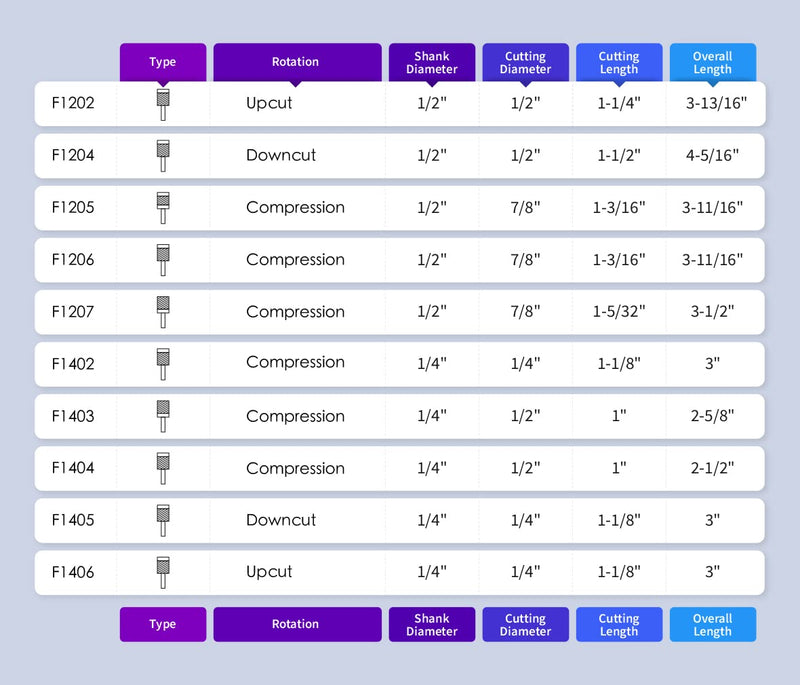Select the top Overall Length header
800x685 pixels.
[x=713, y=62]
